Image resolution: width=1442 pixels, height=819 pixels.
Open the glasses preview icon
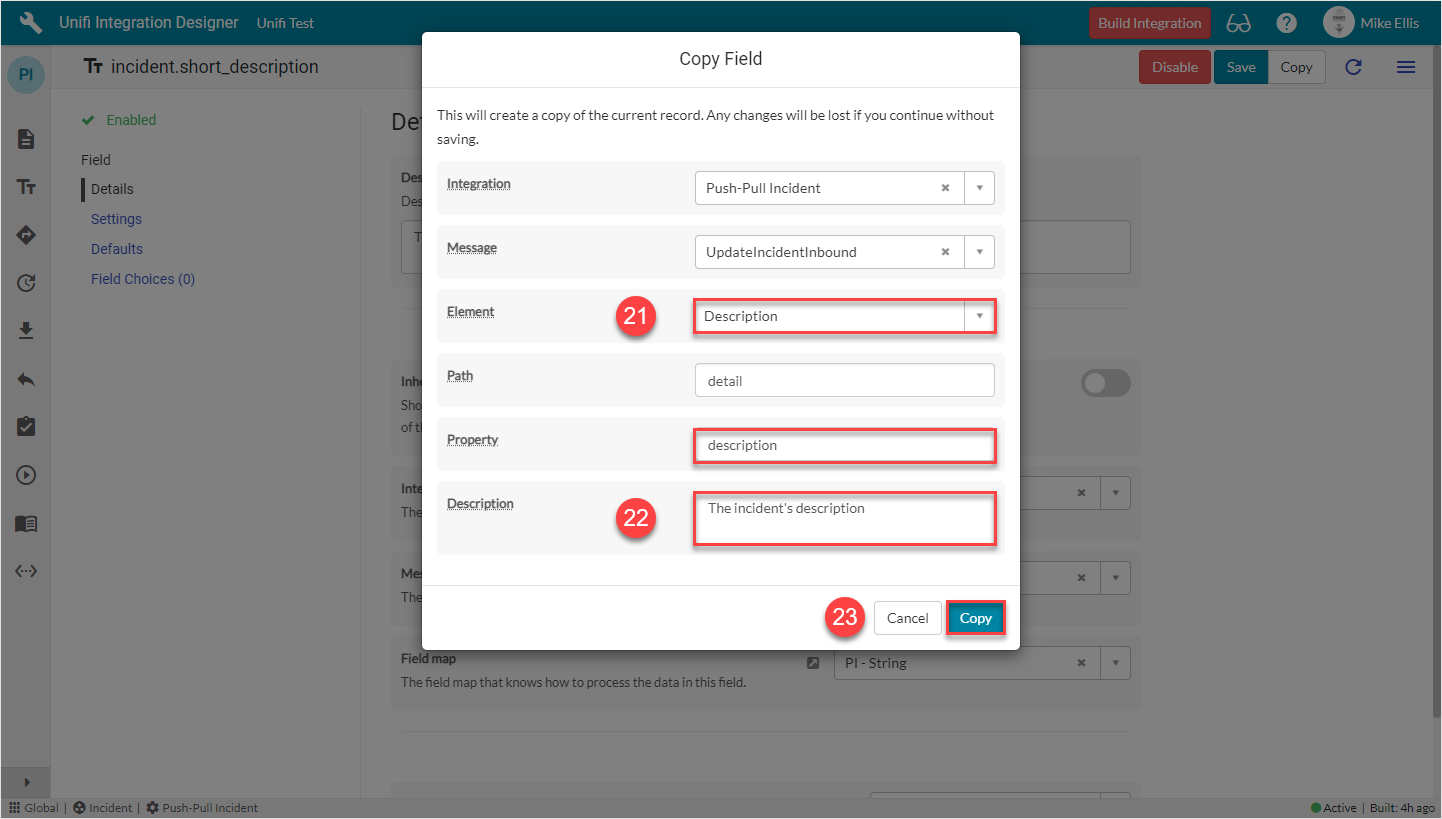tap(1238, 23)
